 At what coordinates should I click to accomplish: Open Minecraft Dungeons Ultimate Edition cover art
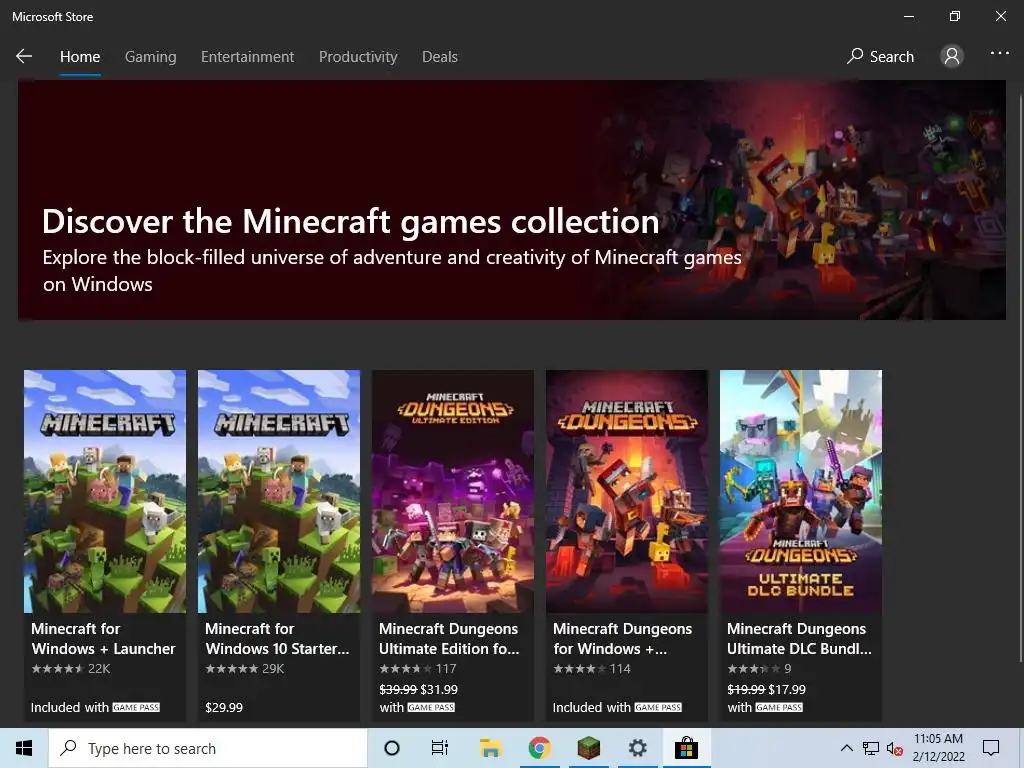453,491
